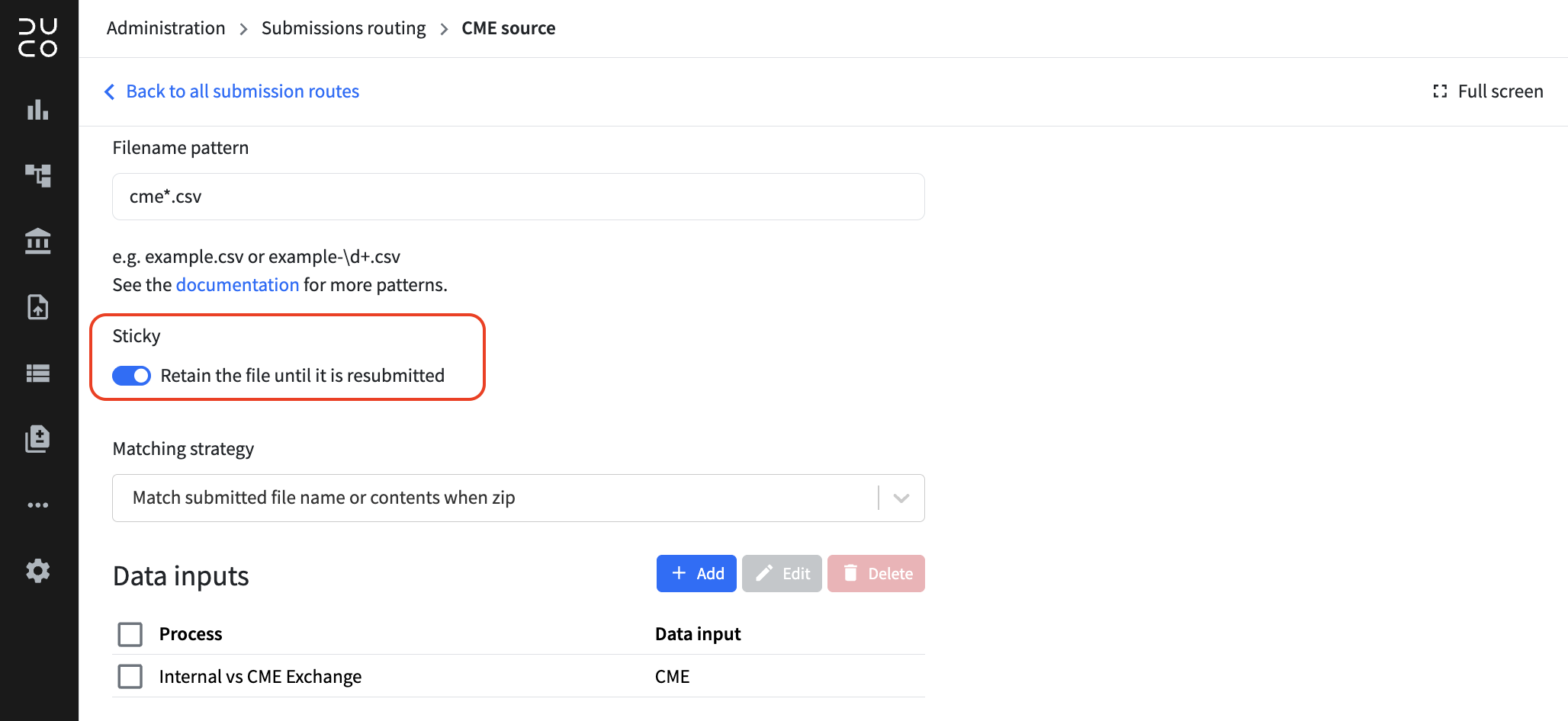Open the documentation link
This screenshot has width=1568, height=721.
point(238,284)
